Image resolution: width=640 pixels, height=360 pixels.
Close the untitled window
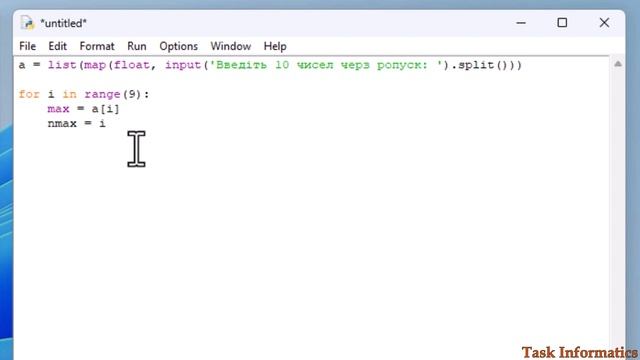604,22
